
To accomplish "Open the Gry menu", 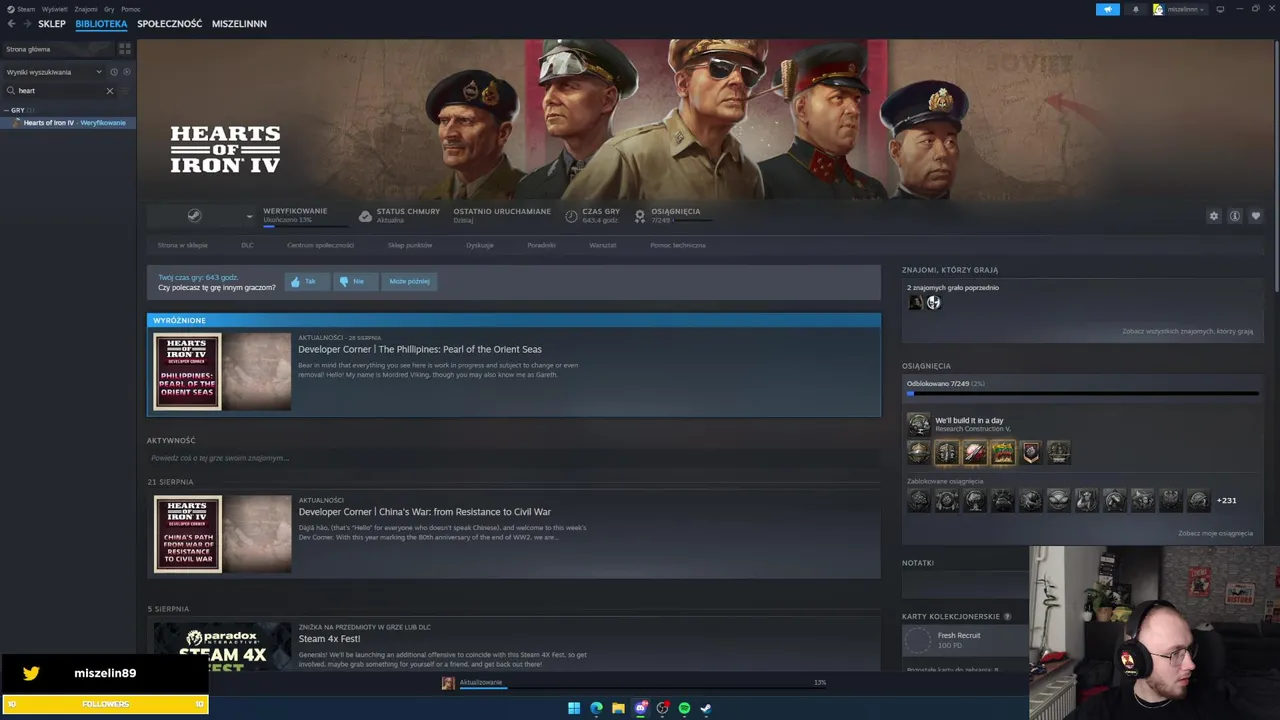I will click(109, 9).
